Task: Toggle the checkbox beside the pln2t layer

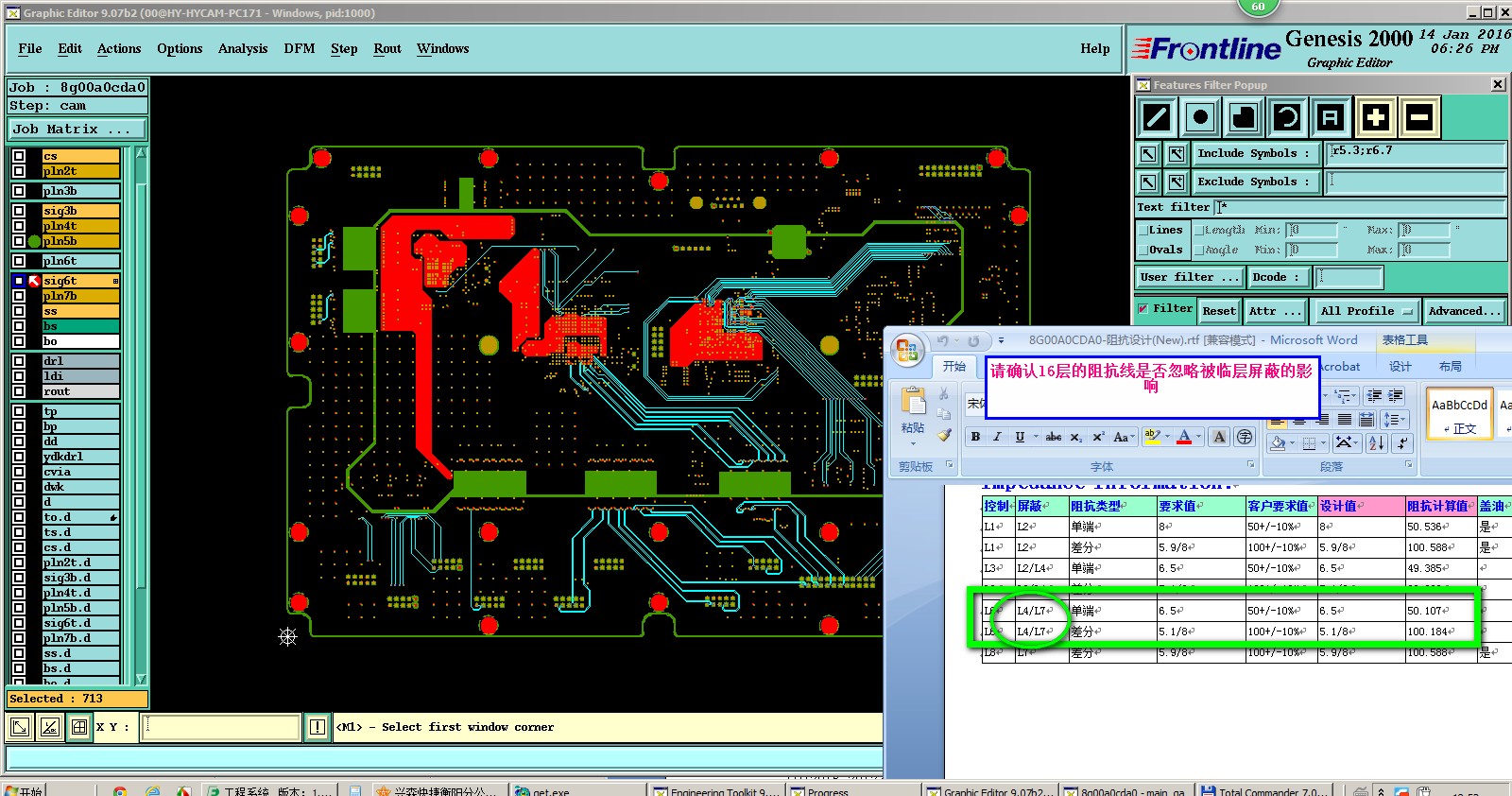Action: pos(19,171)
